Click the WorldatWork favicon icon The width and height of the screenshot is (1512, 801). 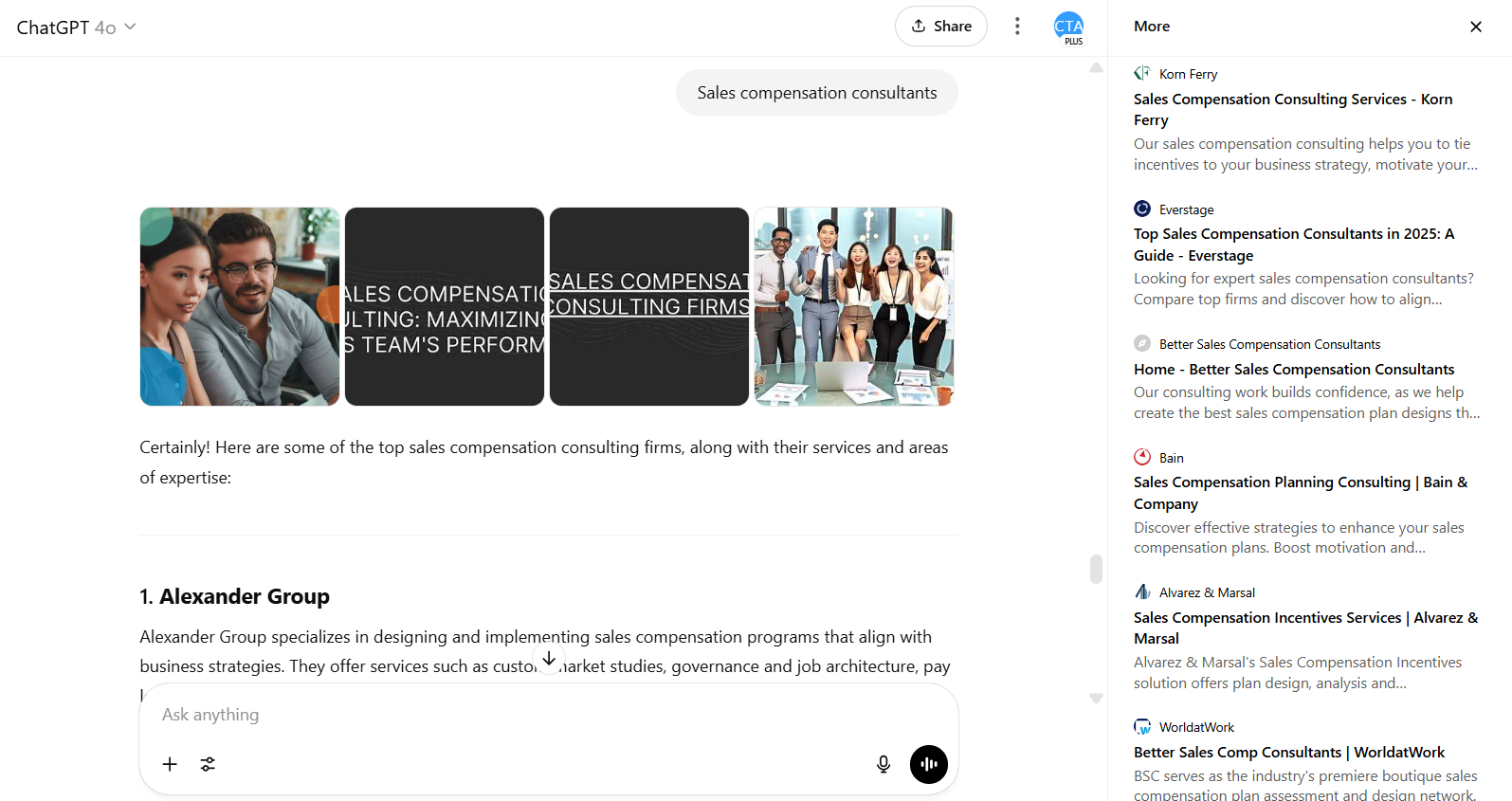(x=1142, y=726)
